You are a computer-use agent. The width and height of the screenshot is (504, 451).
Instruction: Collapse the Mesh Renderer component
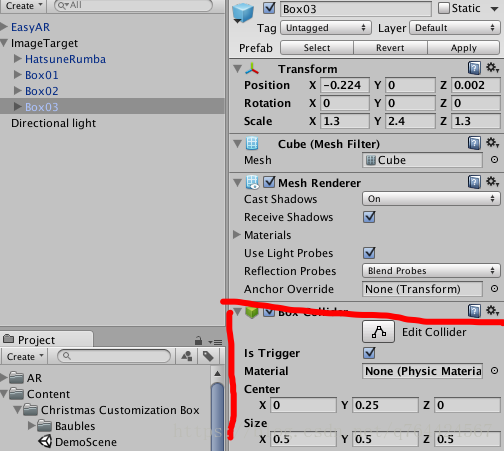(x=237, y=183)
